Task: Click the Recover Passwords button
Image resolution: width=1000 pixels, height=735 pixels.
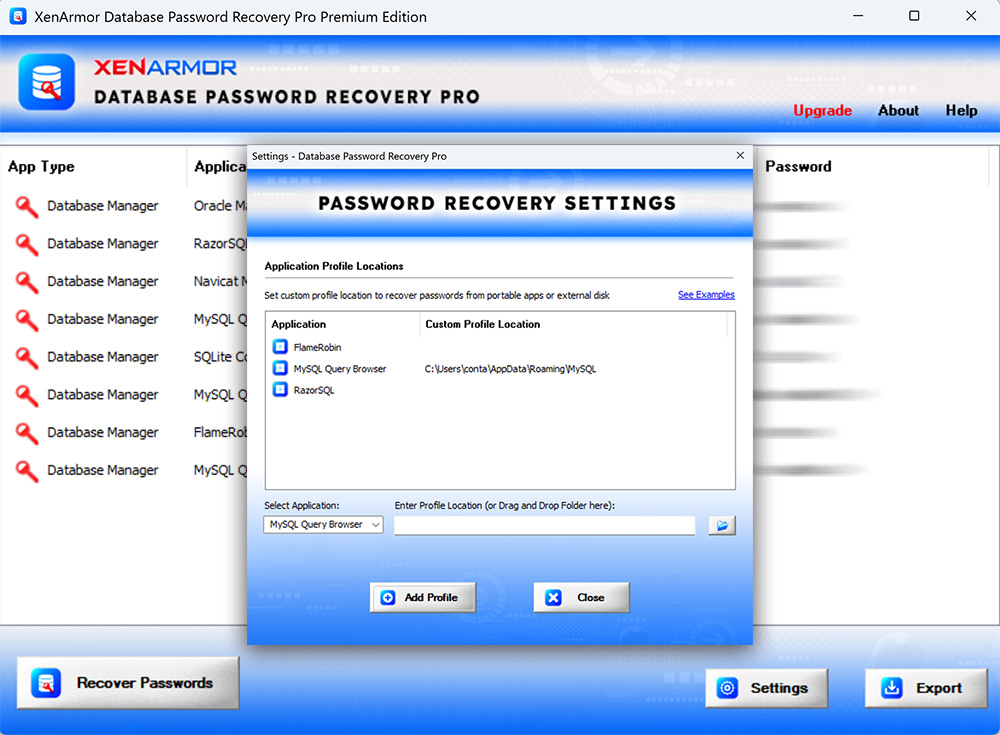Action: tap(128, 683)
